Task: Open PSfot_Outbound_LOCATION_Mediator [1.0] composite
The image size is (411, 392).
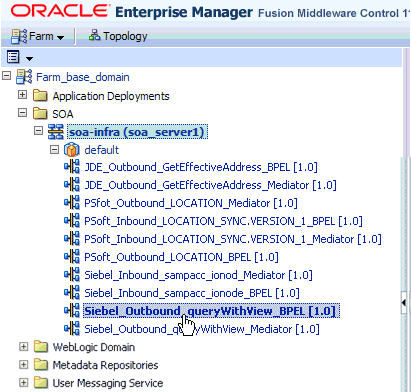Action: (191, 203)
